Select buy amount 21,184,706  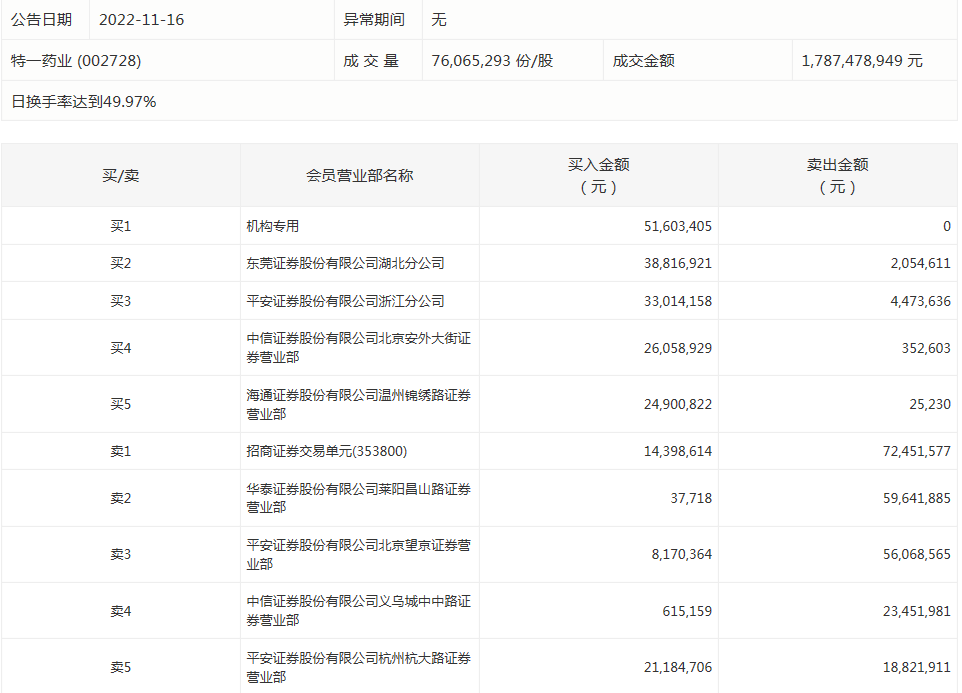point(677,667)
